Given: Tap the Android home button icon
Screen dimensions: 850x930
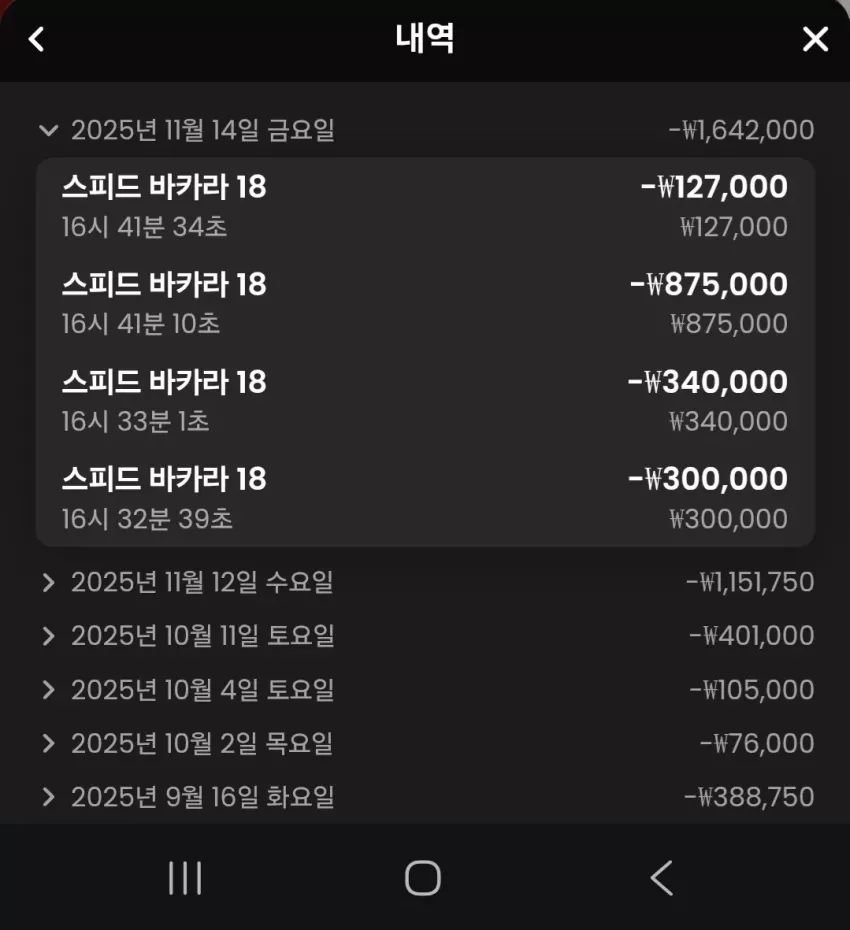Looking at the screenshot, I should (423, 878).
